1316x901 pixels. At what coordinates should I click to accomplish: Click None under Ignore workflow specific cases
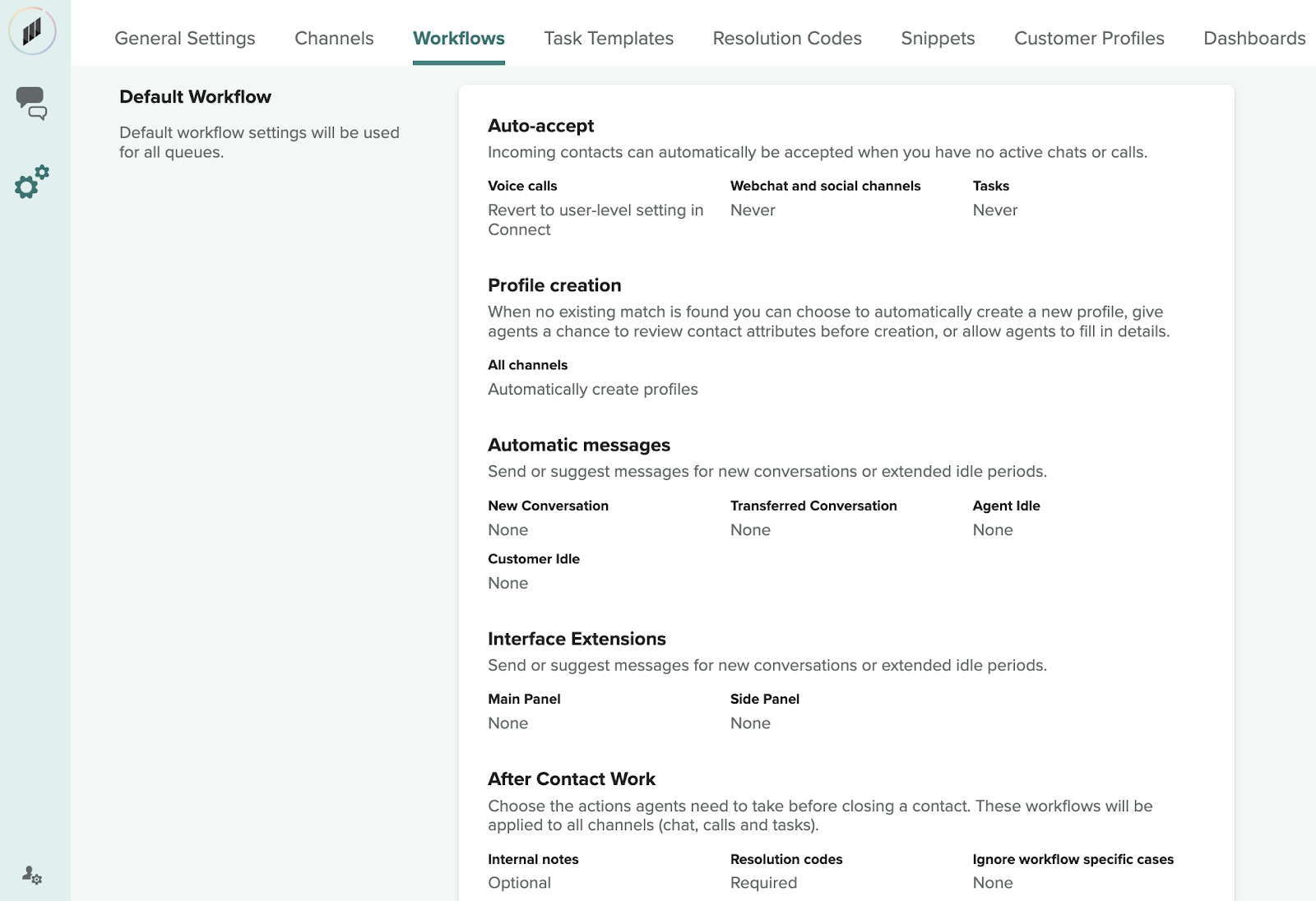pos(993,882)
